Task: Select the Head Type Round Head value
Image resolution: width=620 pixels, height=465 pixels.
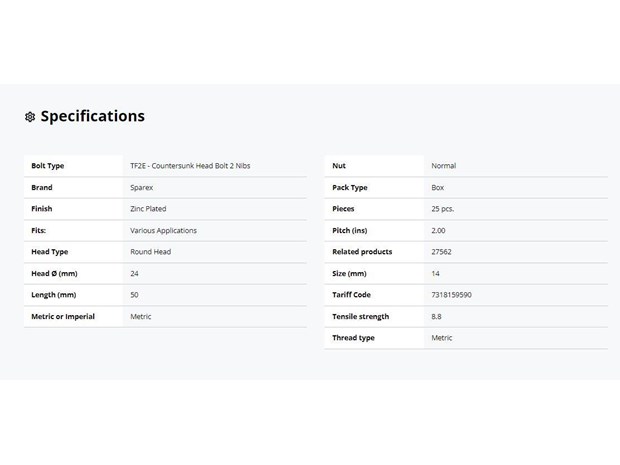Action: [151, 252]
